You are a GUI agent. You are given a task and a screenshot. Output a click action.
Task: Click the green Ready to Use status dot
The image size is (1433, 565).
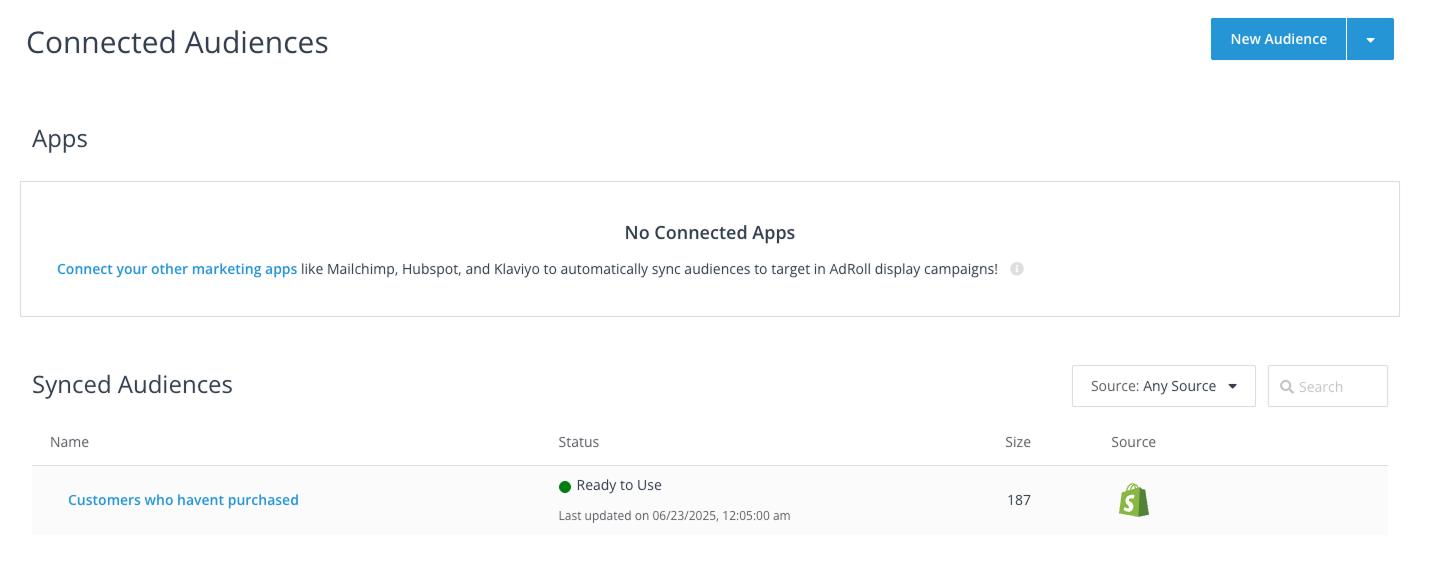point(565,486)
